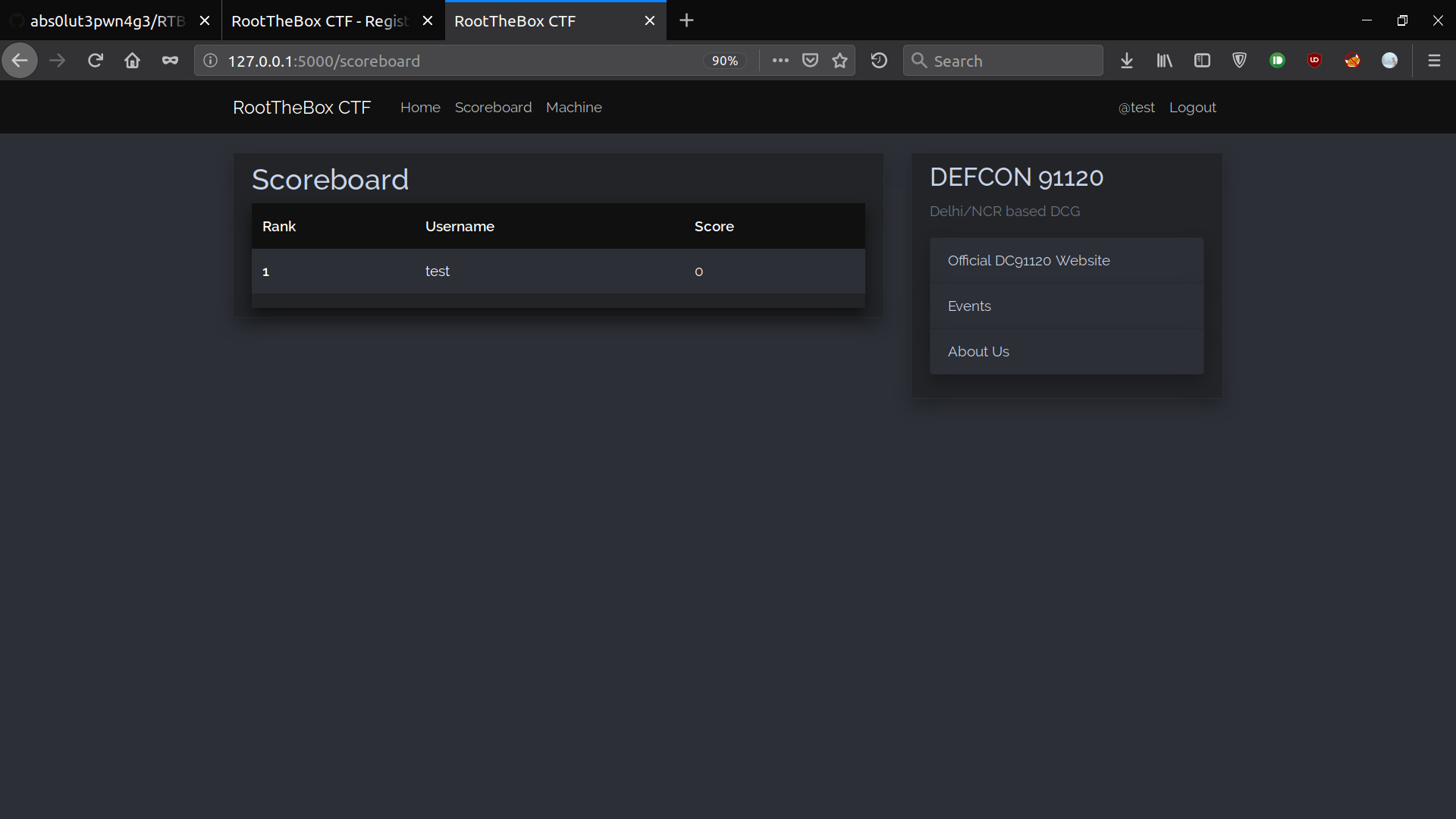Reload the current scoreboard page

click(x=95, y=61)
